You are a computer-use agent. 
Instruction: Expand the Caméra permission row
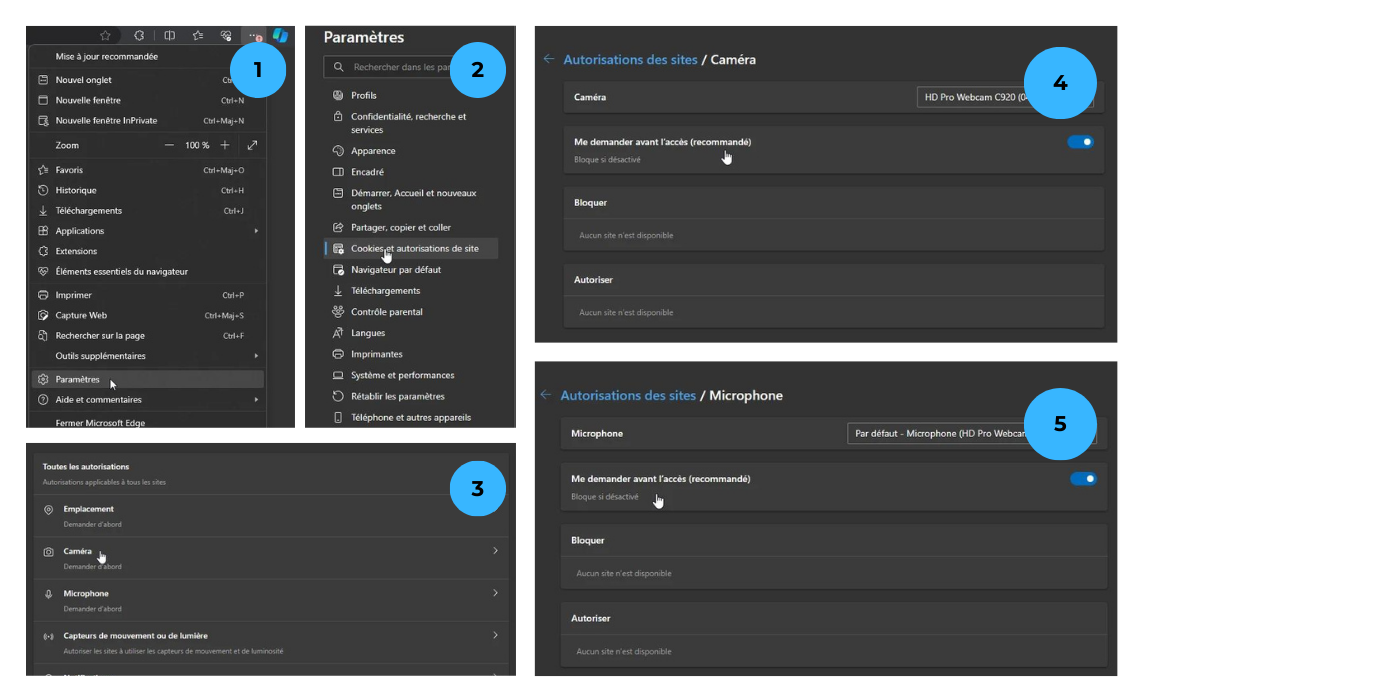coord(270,551)
